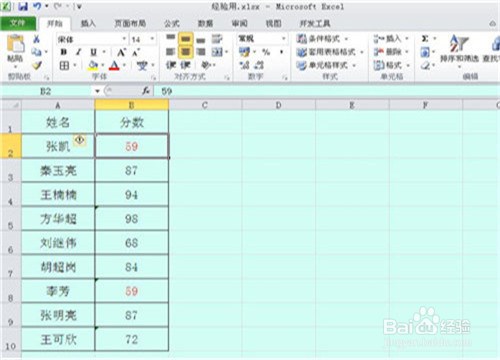500x360 pixels.
Task: Click the AutoSum sigma icon
Action: (425, 39)
